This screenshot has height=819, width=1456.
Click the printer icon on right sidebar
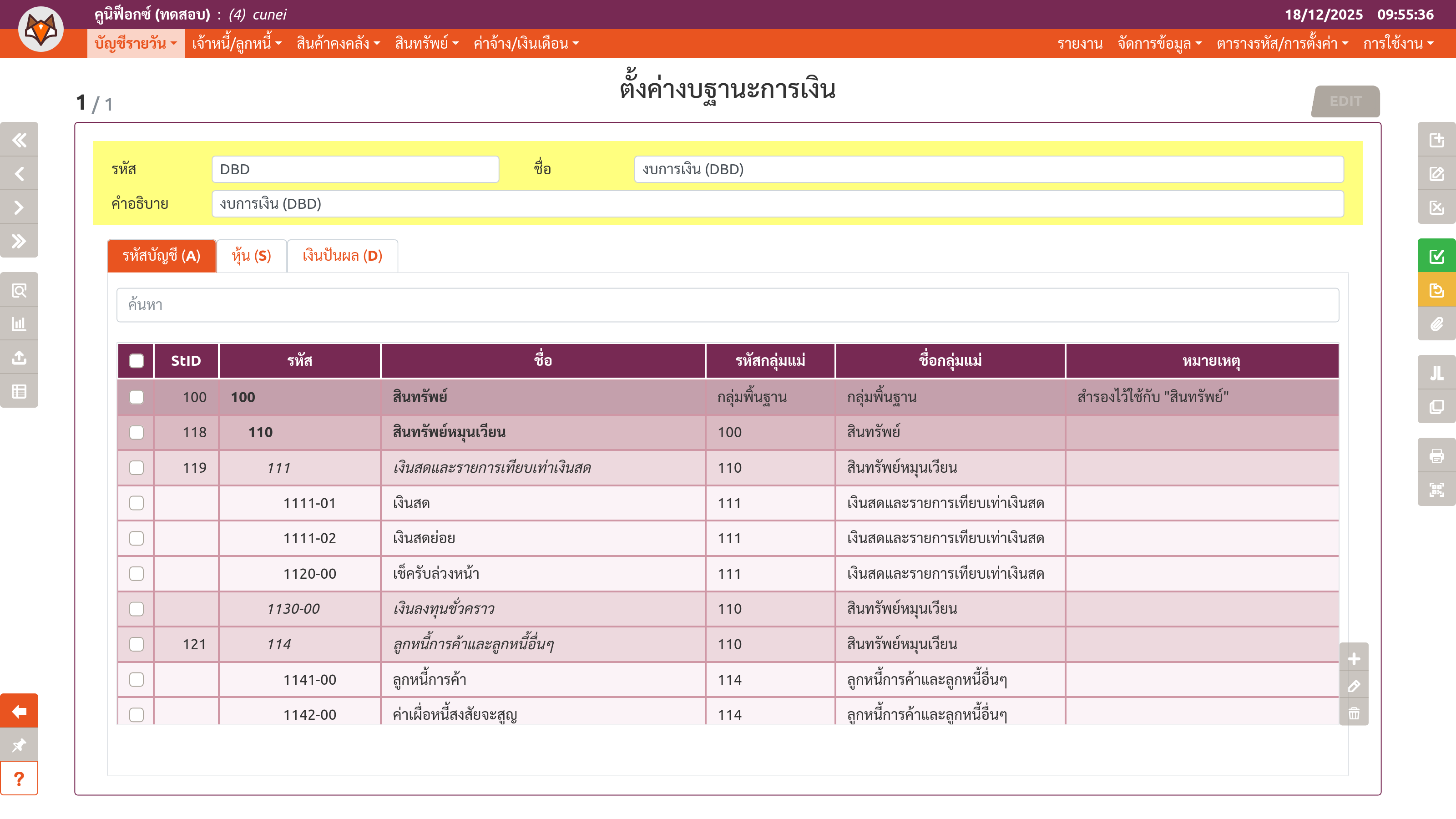pyautogui.click(x=1436, y=455)
